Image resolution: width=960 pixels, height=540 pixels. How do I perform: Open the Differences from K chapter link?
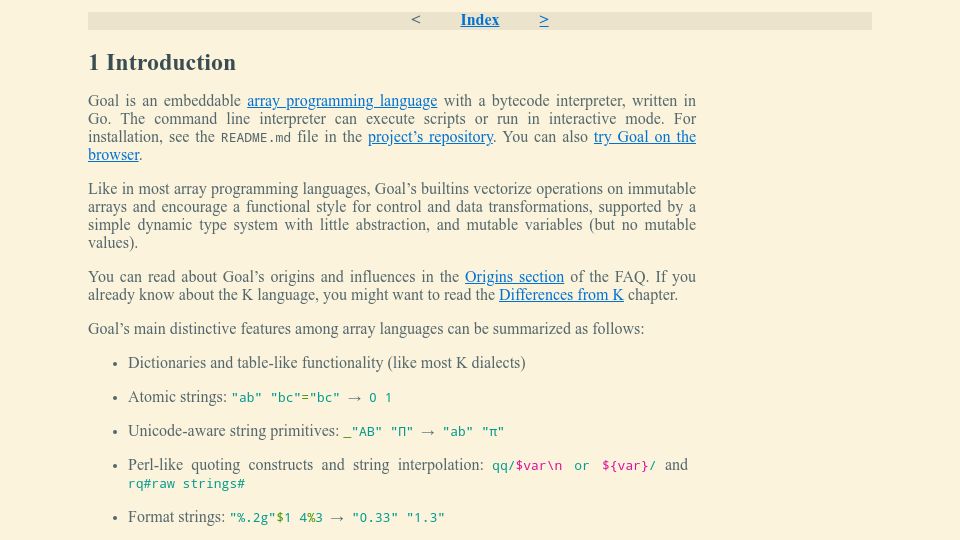[561, 295]
